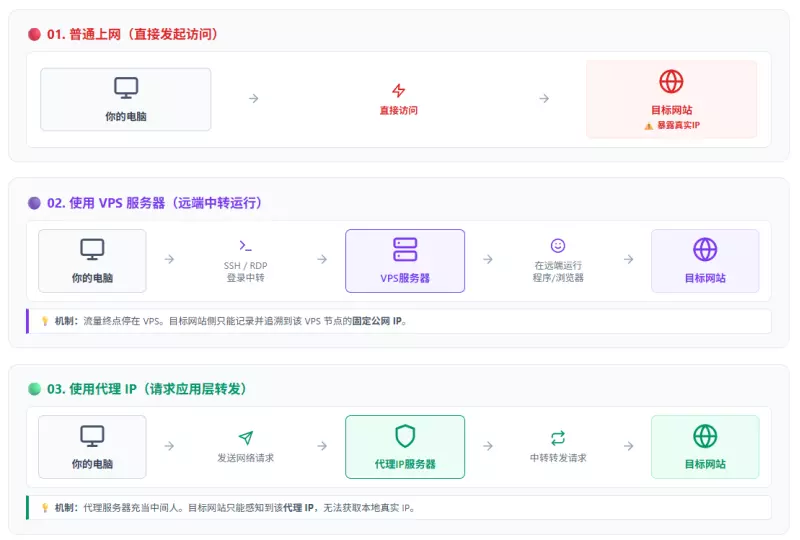Click the green globe icon in section 03

pos(705,436)
